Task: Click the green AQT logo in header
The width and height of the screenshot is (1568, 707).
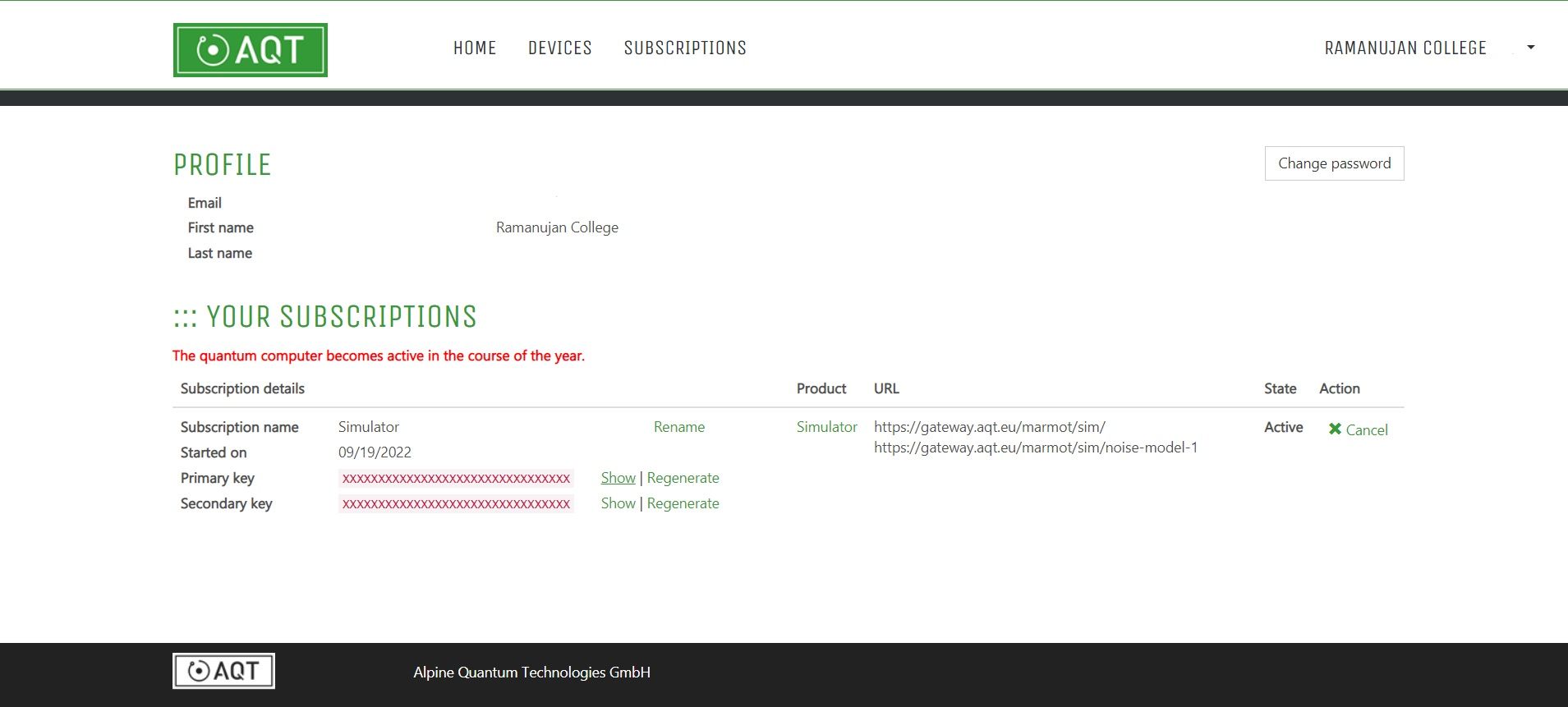Action: pos(251,50)
